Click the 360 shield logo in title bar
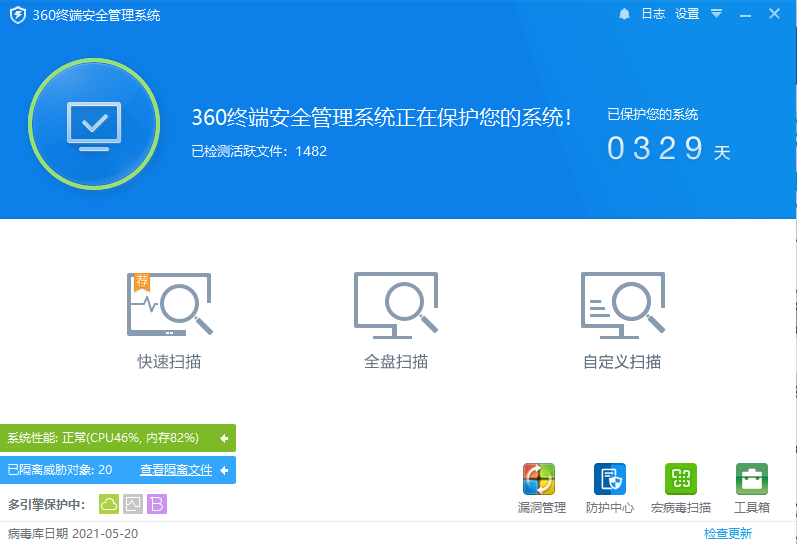Viewport: 797px width, 544px height. point(18,15)
